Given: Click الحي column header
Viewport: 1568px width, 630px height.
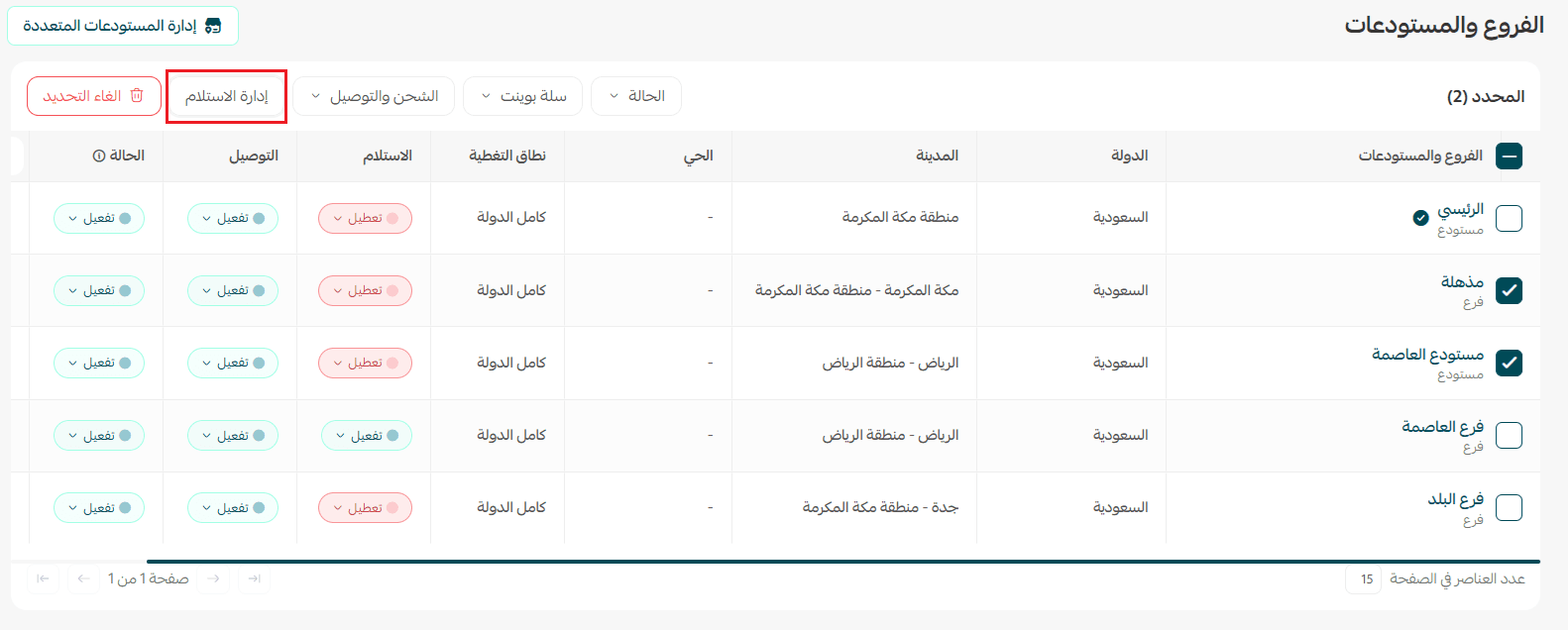Looking at the screenshot, I should 699,156.
